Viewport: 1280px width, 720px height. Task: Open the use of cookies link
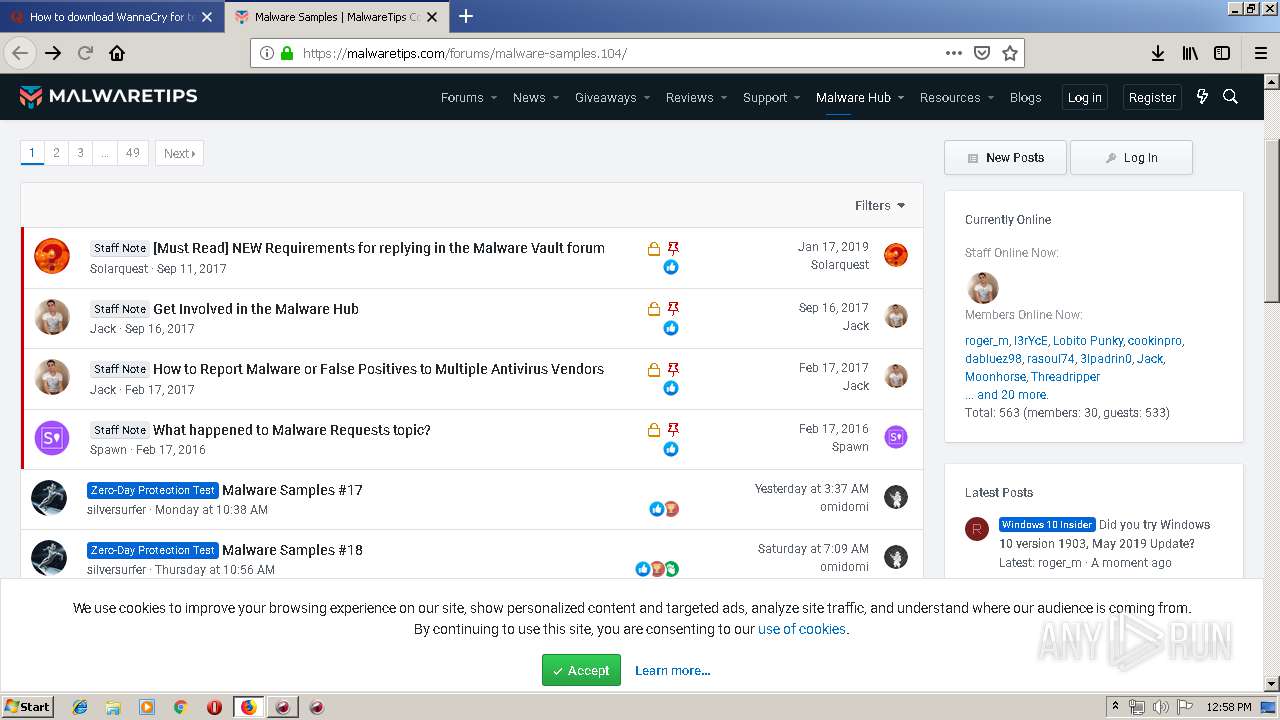pos(802,629)
